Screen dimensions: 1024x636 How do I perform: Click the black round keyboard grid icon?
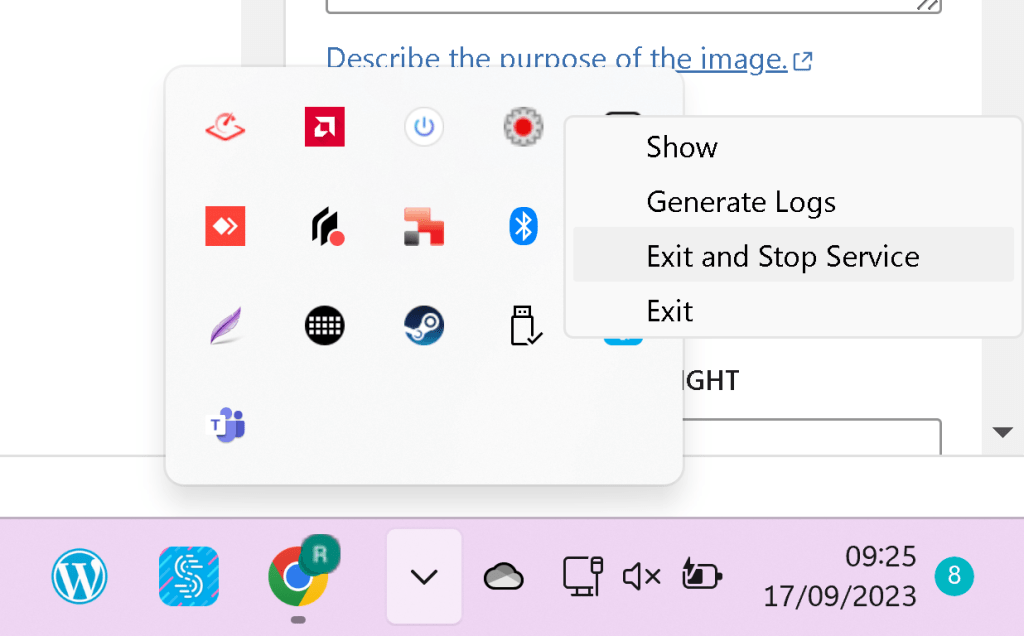[325, 325]
